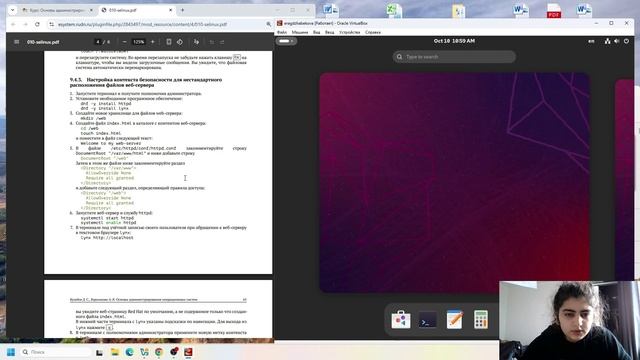Screen dimensions: 640x360
Task: Click the zoom in plus button in PDF toolbar
Action: tap(153, 42)
